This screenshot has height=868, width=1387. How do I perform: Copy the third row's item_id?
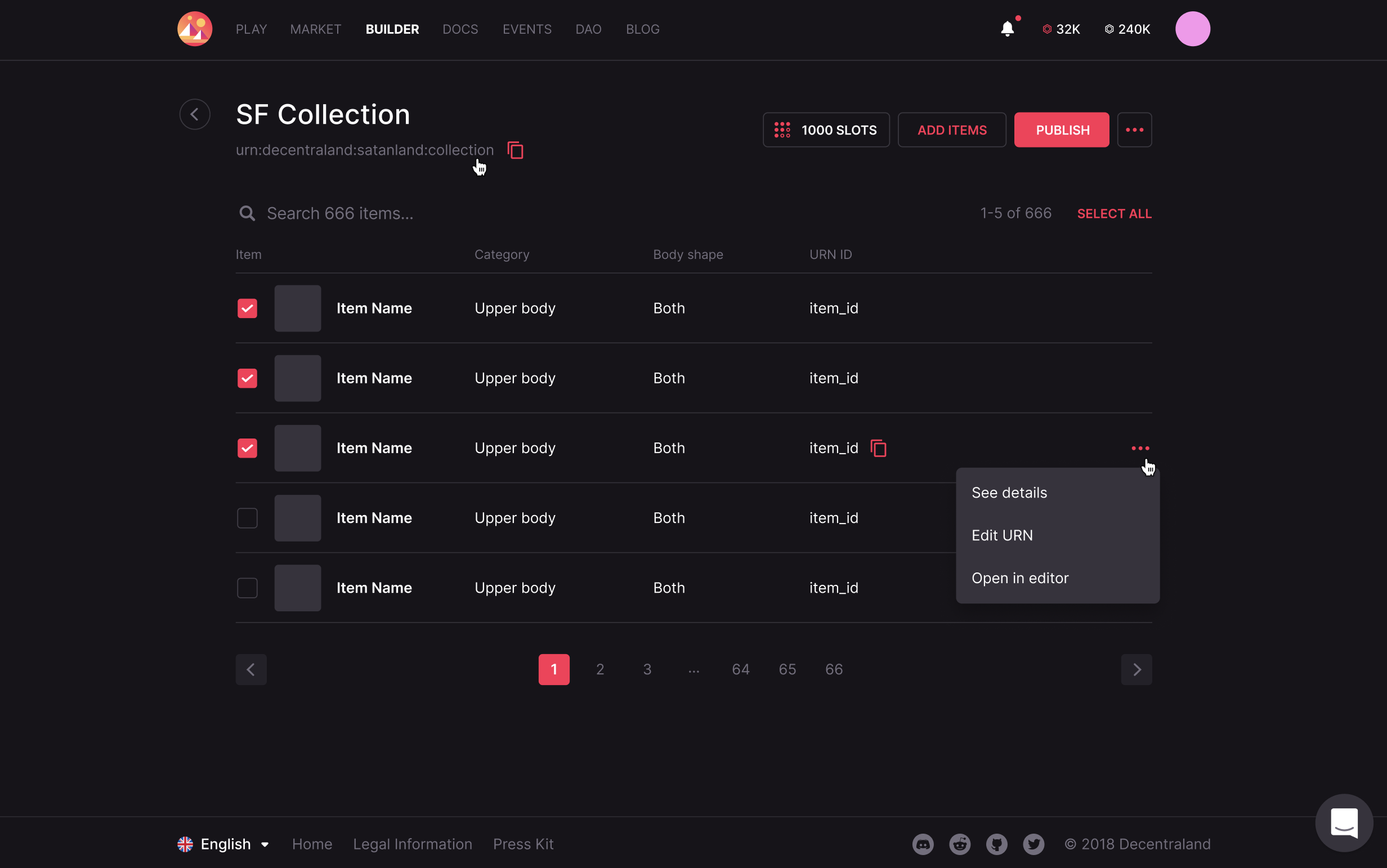(878, 448)
